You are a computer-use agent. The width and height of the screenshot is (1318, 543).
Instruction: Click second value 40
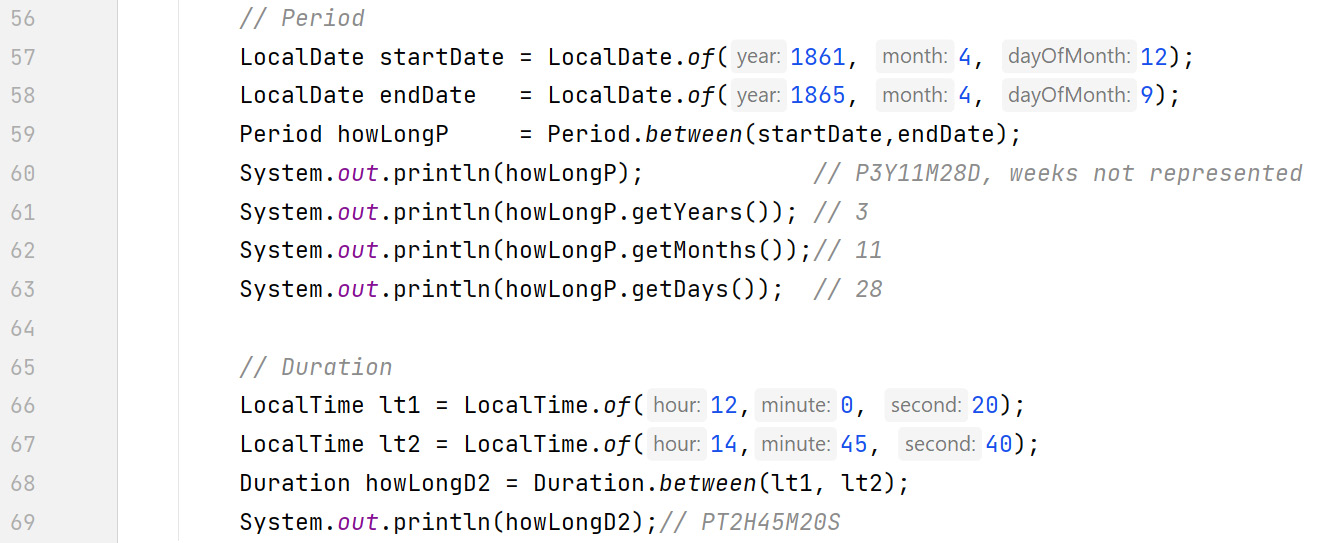(x=999, y=444)
